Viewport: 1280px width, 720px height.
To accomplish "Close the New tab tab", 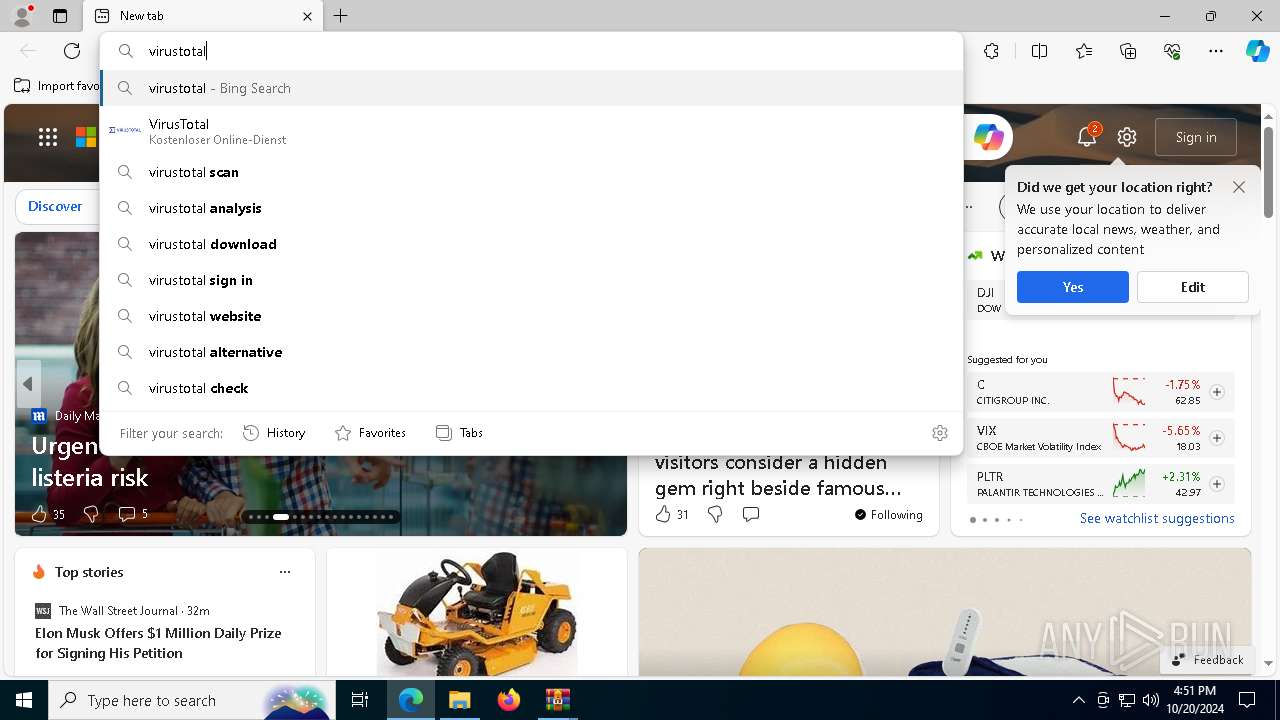I will 307,16.
